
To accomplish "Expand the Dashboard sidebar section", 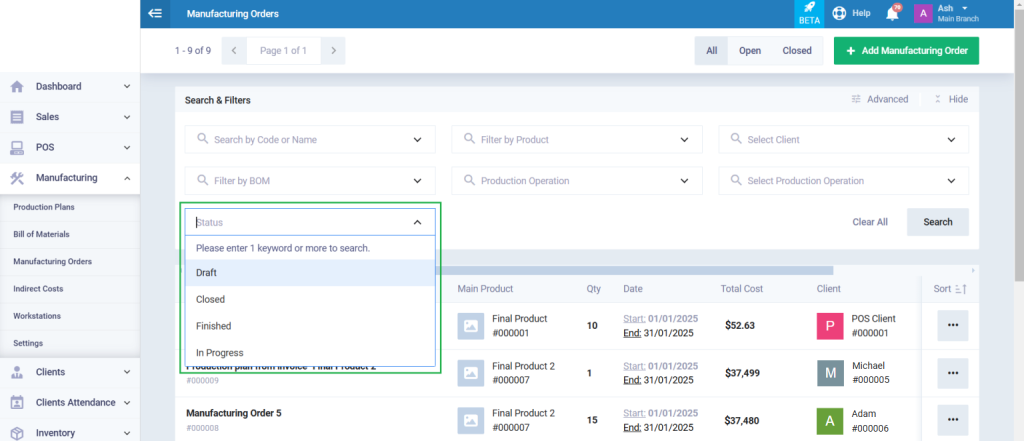I will [x=127, y=86].
